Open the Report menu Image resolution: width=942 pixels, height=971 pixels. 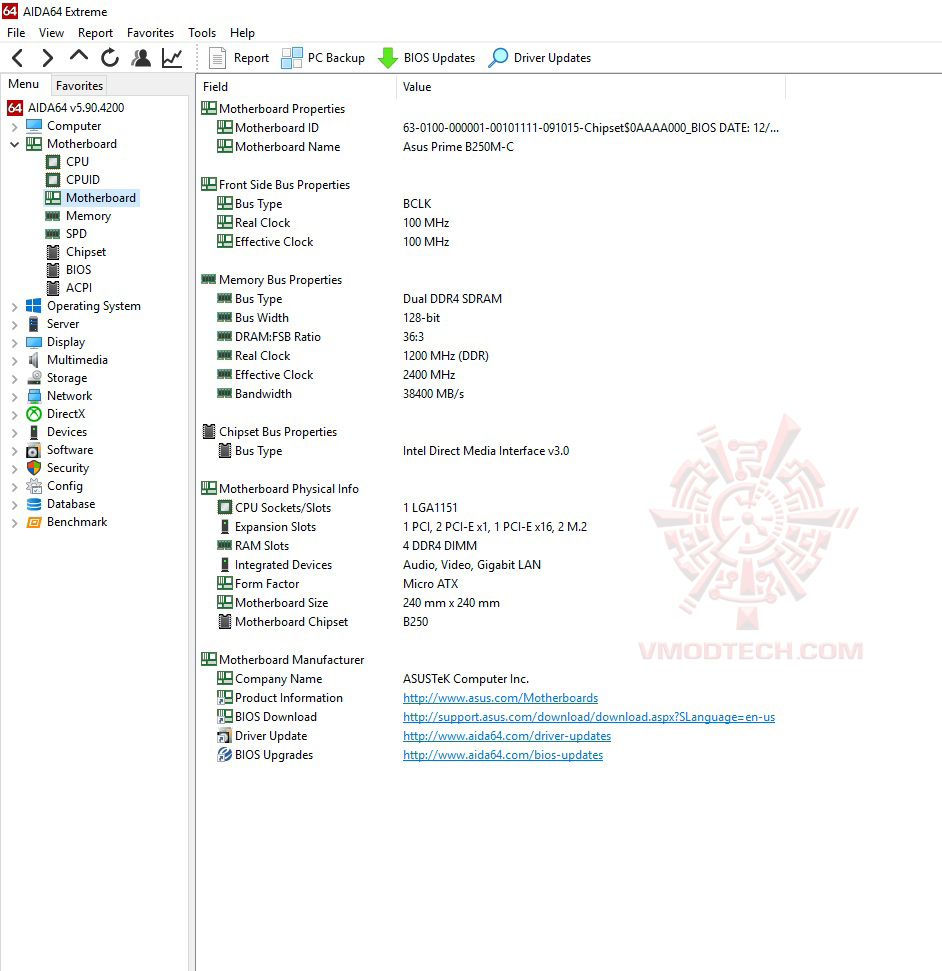pos(95,33)
